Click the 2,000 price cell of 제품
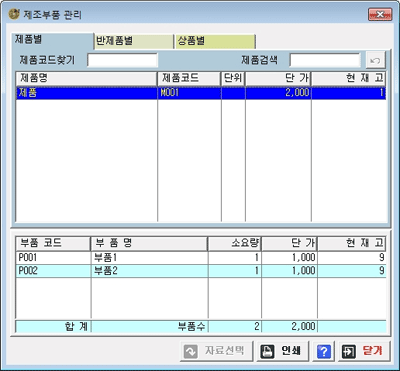Image resolution: width=400 pixels, height=371 pixels. pos(278,93)
